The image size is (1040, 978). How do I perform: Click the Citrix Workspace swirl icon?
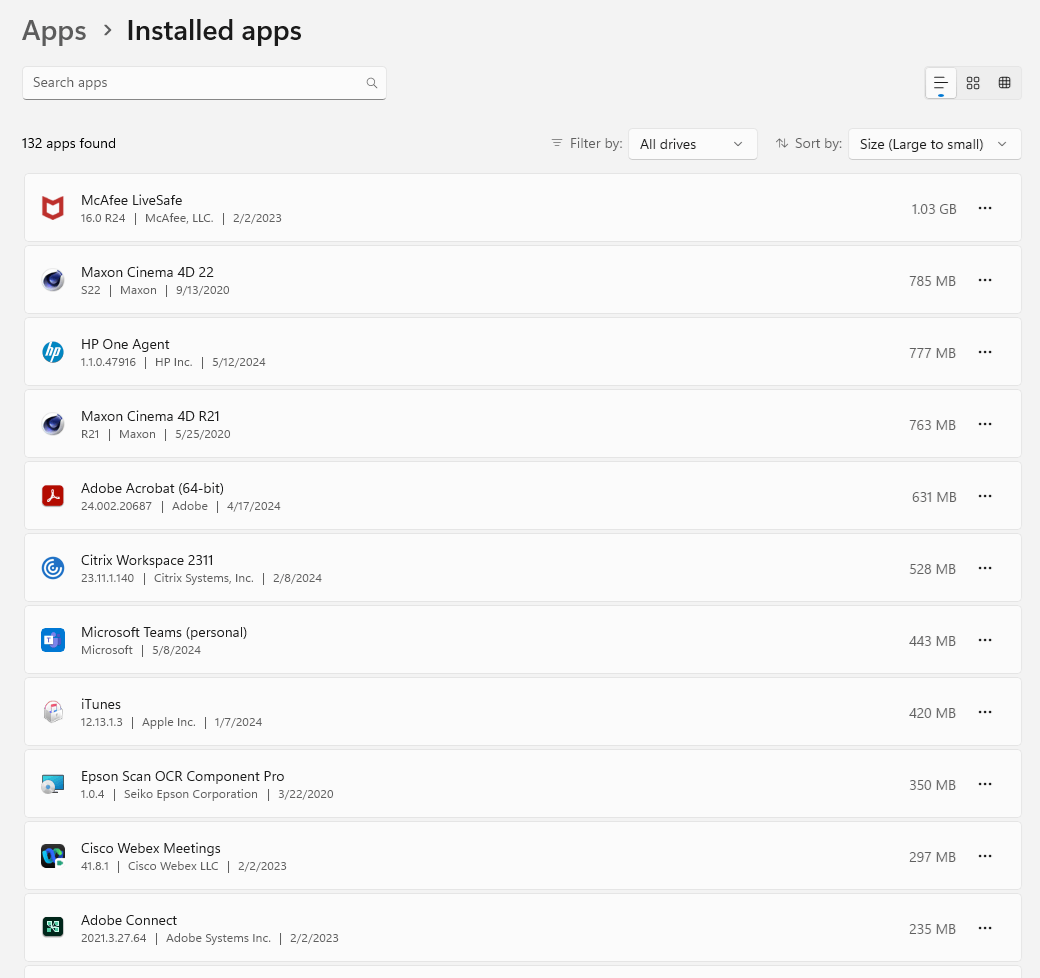point(53,568)
